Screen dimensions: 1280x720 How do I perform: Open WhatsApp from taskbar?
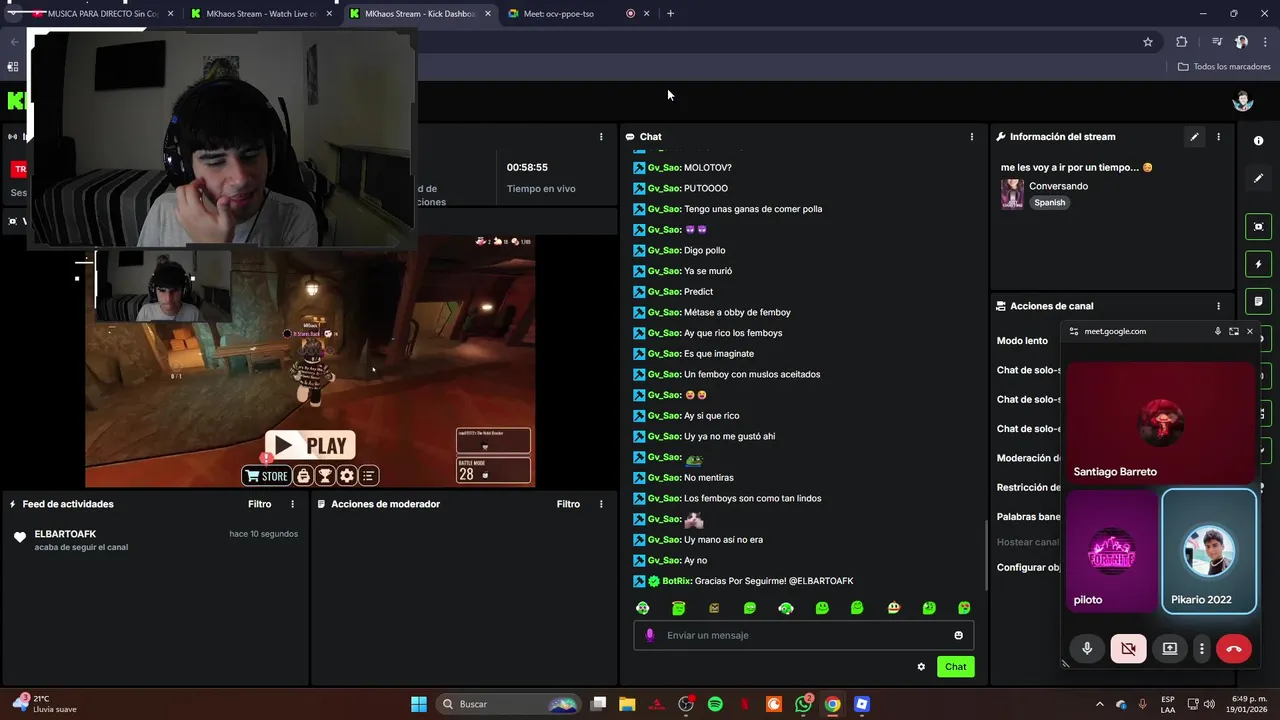click(x=804, y=704)
